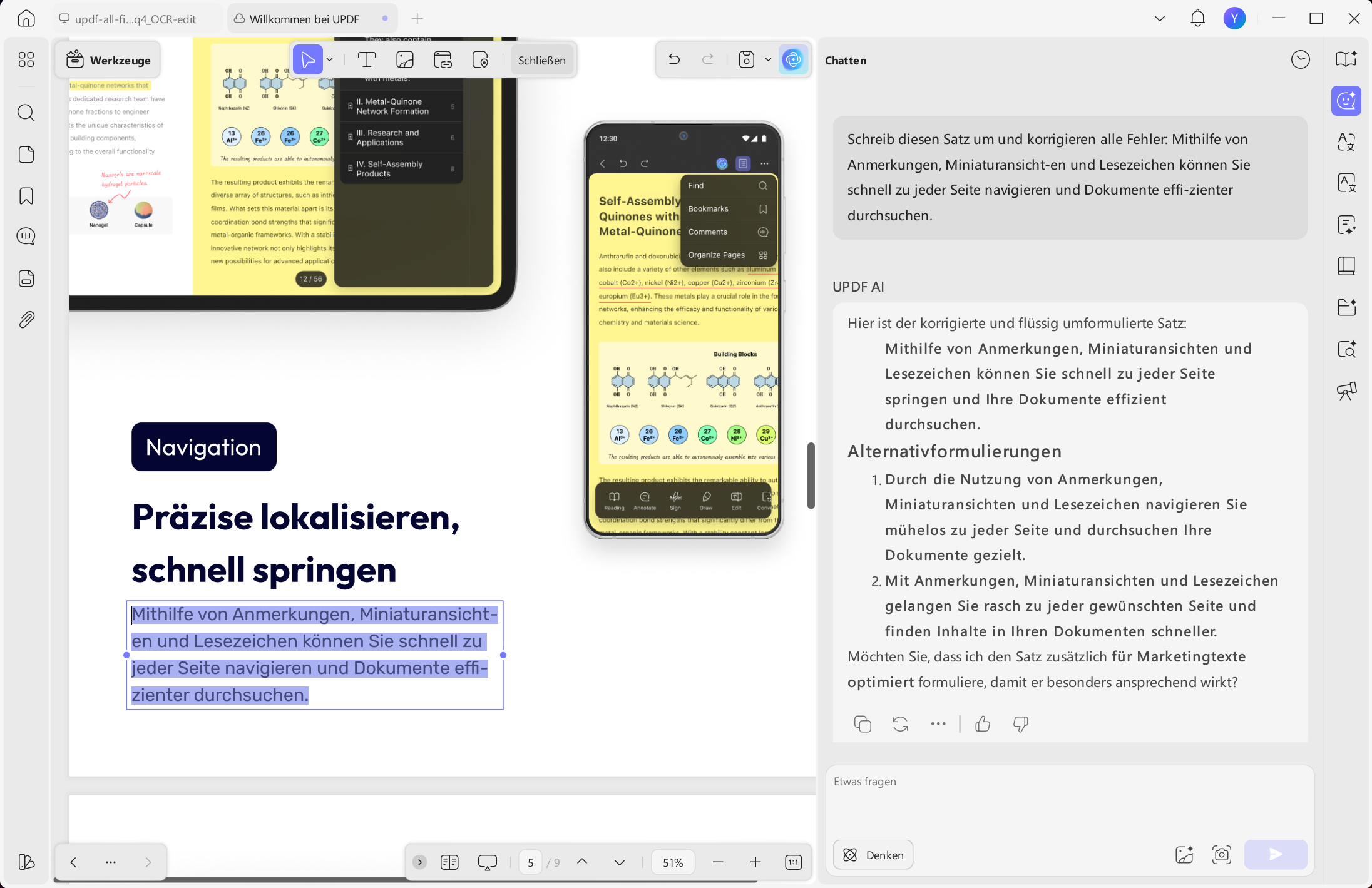Redo the last action
The height and width of the screenshot is (888, 1372).
click(708, 59)
